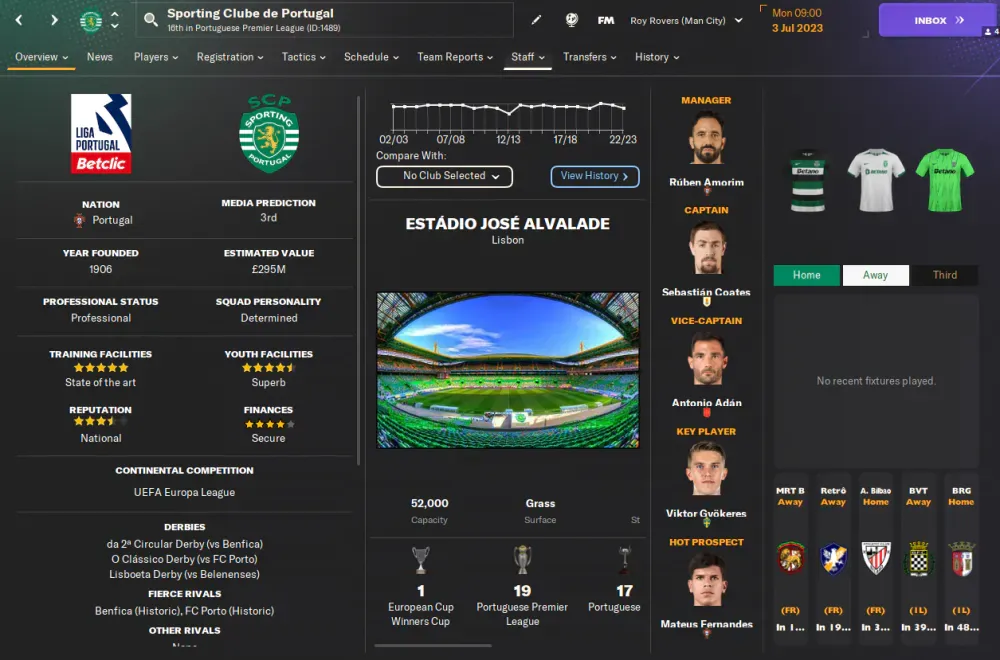Viewport: 1000px width, 660px height.
Task: Expand the Team Reports menu
Action: pyautogui.click(x=455, y=57)
